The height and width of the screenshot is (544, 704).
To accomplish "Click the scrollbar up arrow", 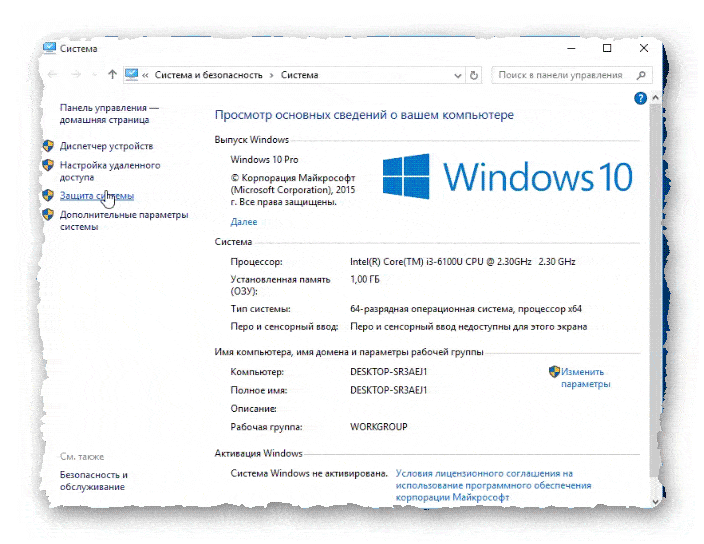I will pyautogui.click(x=656, y=97).
